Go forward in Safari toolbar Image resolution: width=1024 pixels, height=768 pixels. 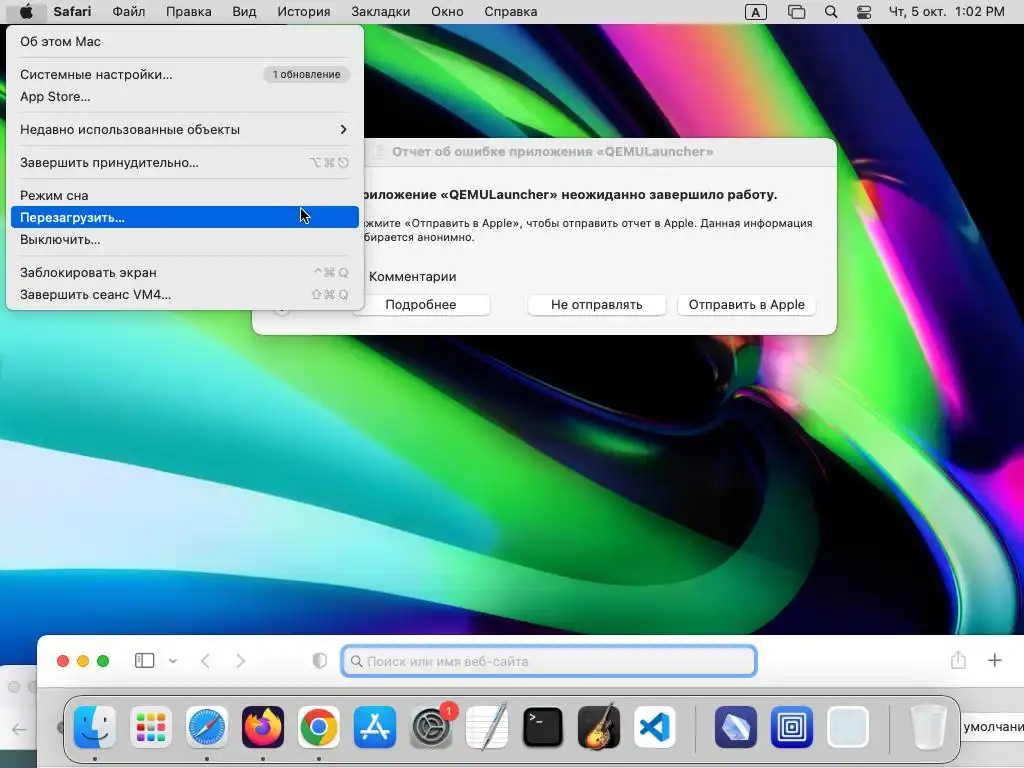coord(240,661)
